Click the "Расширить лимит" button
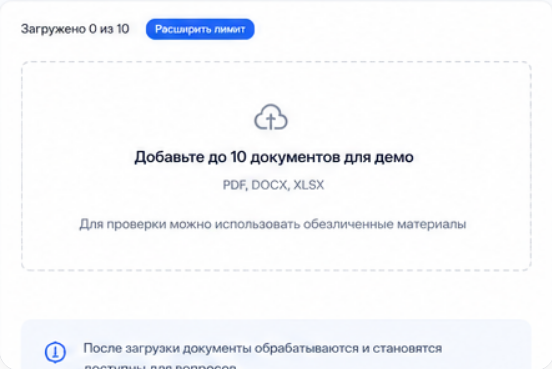Screen dimensions: 552x369 pos(200,29)
